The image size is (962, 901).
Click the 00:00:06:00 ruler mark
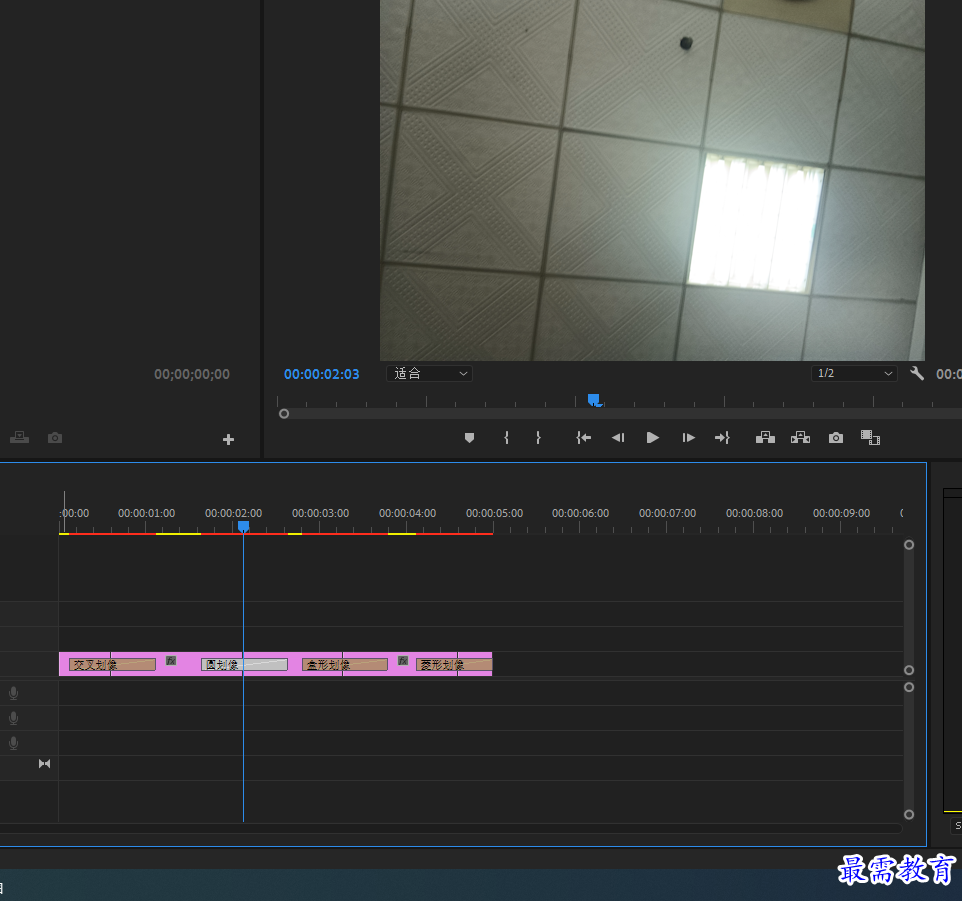click(x=580, y=513)
